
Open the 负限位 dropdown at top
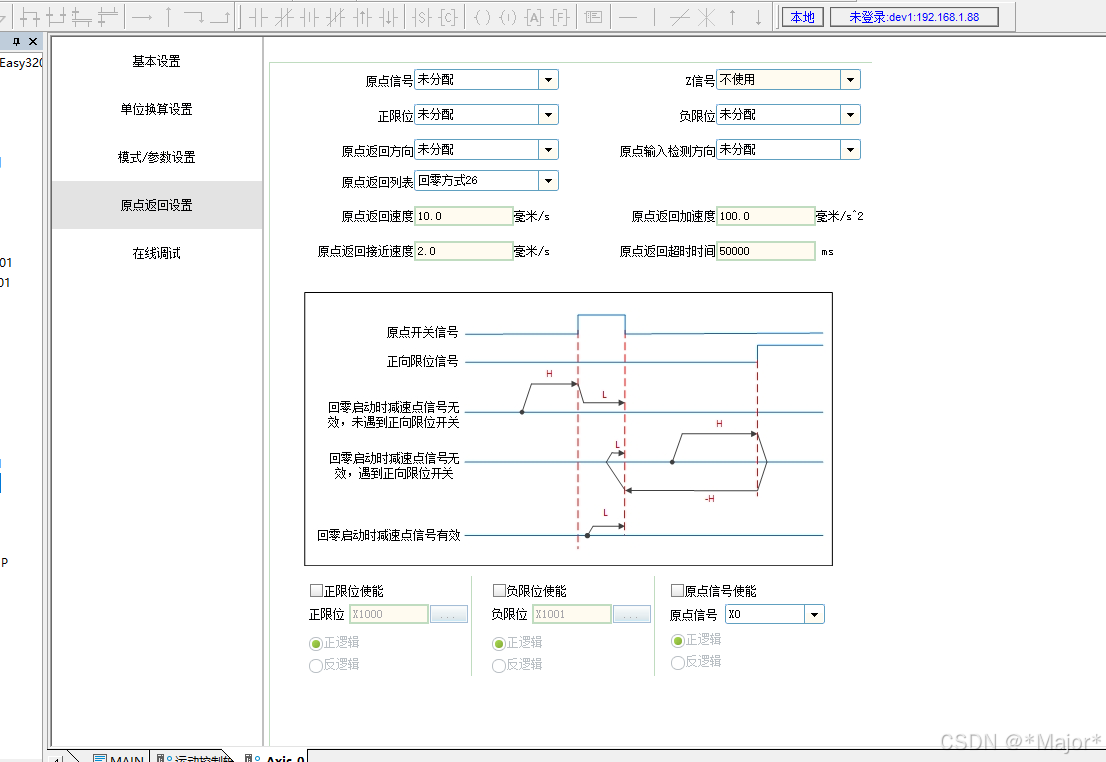(x=788, y=114)
